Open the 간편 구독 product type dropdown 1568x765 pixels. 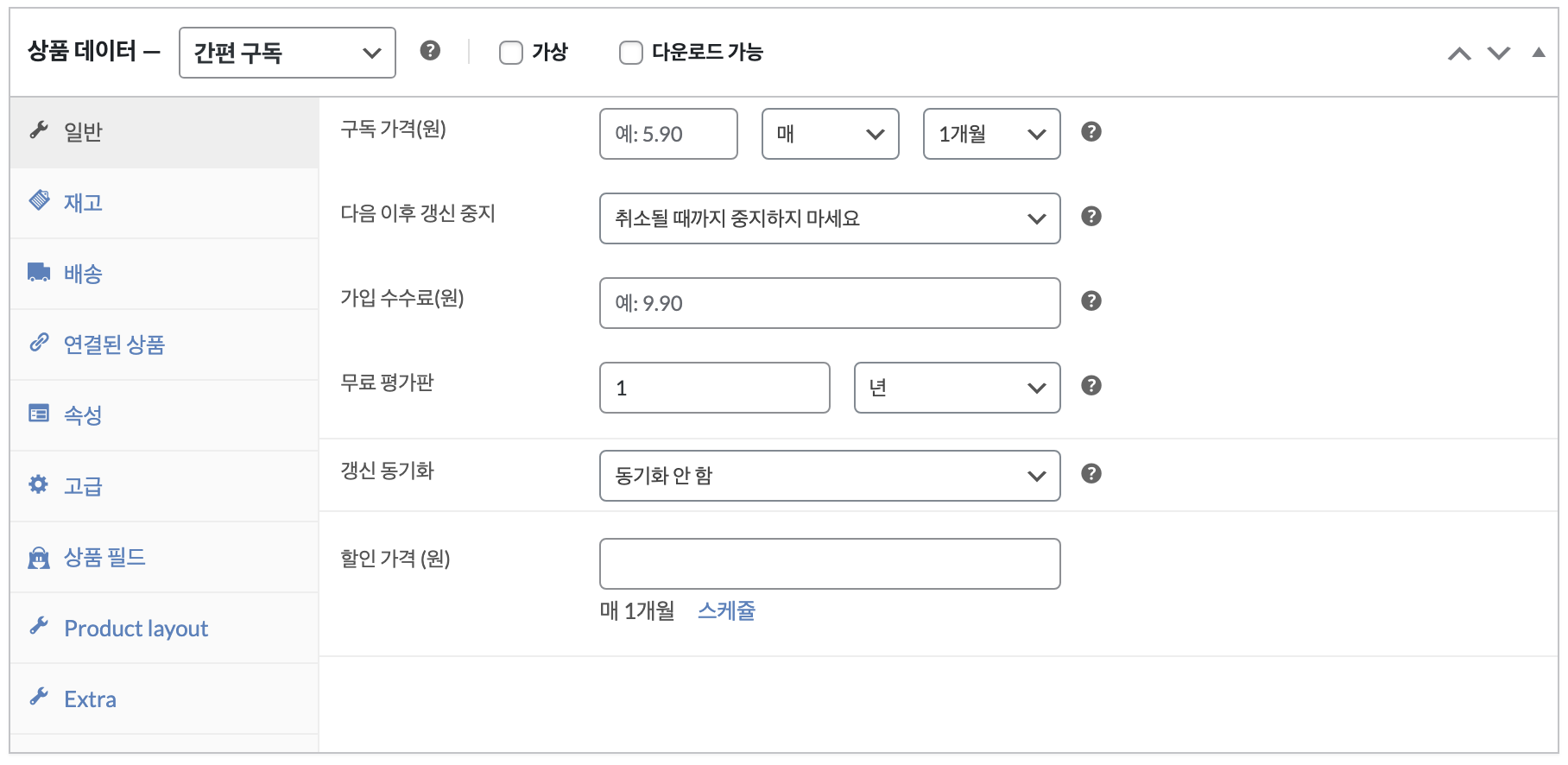288,53
